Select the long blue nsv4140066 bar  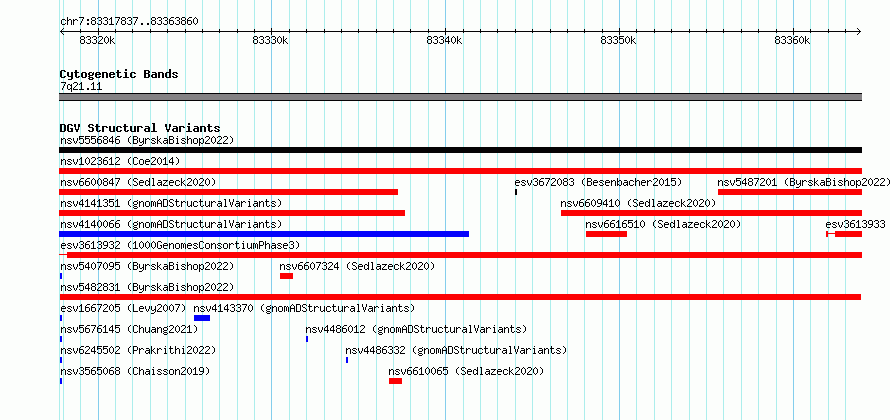[264, 234]
